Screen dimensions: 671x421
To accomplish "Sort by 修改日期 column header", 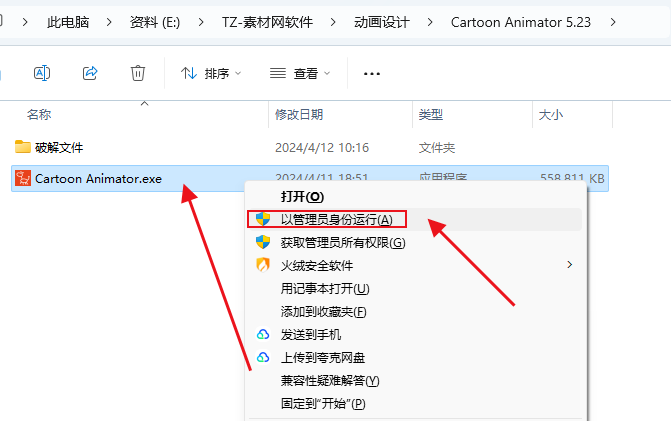I will 299,115.
